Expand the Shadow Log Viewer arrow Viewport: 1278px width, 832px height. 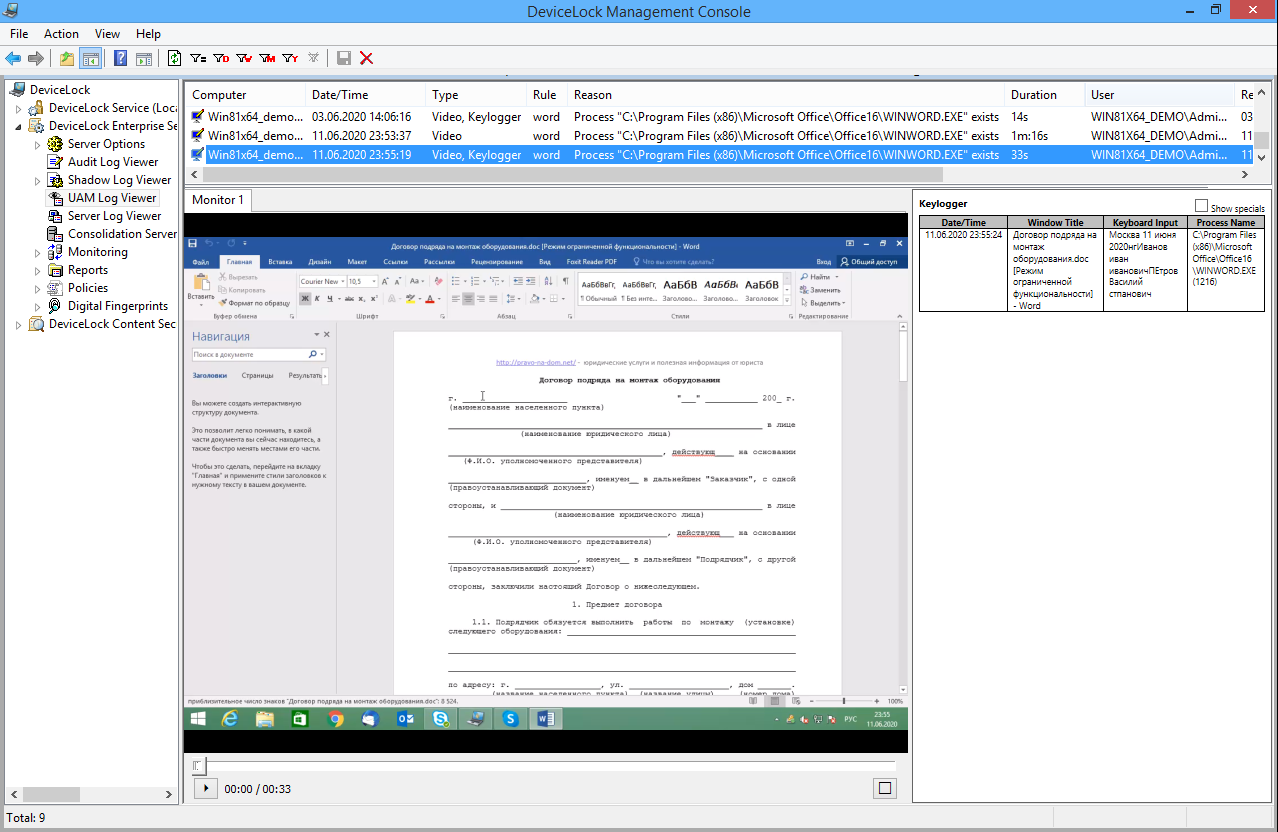click(37, 180)
